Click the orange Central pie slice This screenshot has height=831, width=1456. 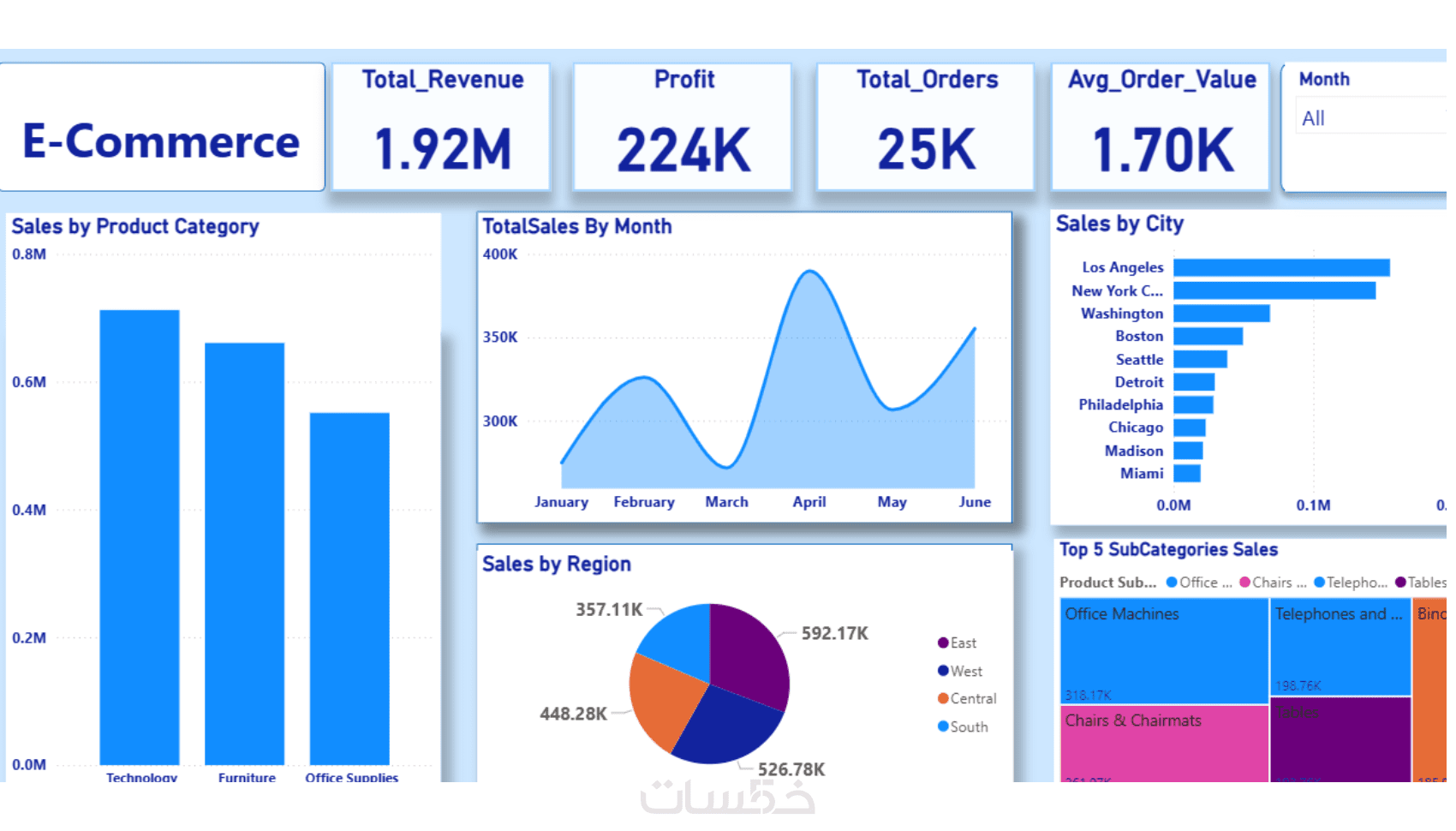pos(664,700)
